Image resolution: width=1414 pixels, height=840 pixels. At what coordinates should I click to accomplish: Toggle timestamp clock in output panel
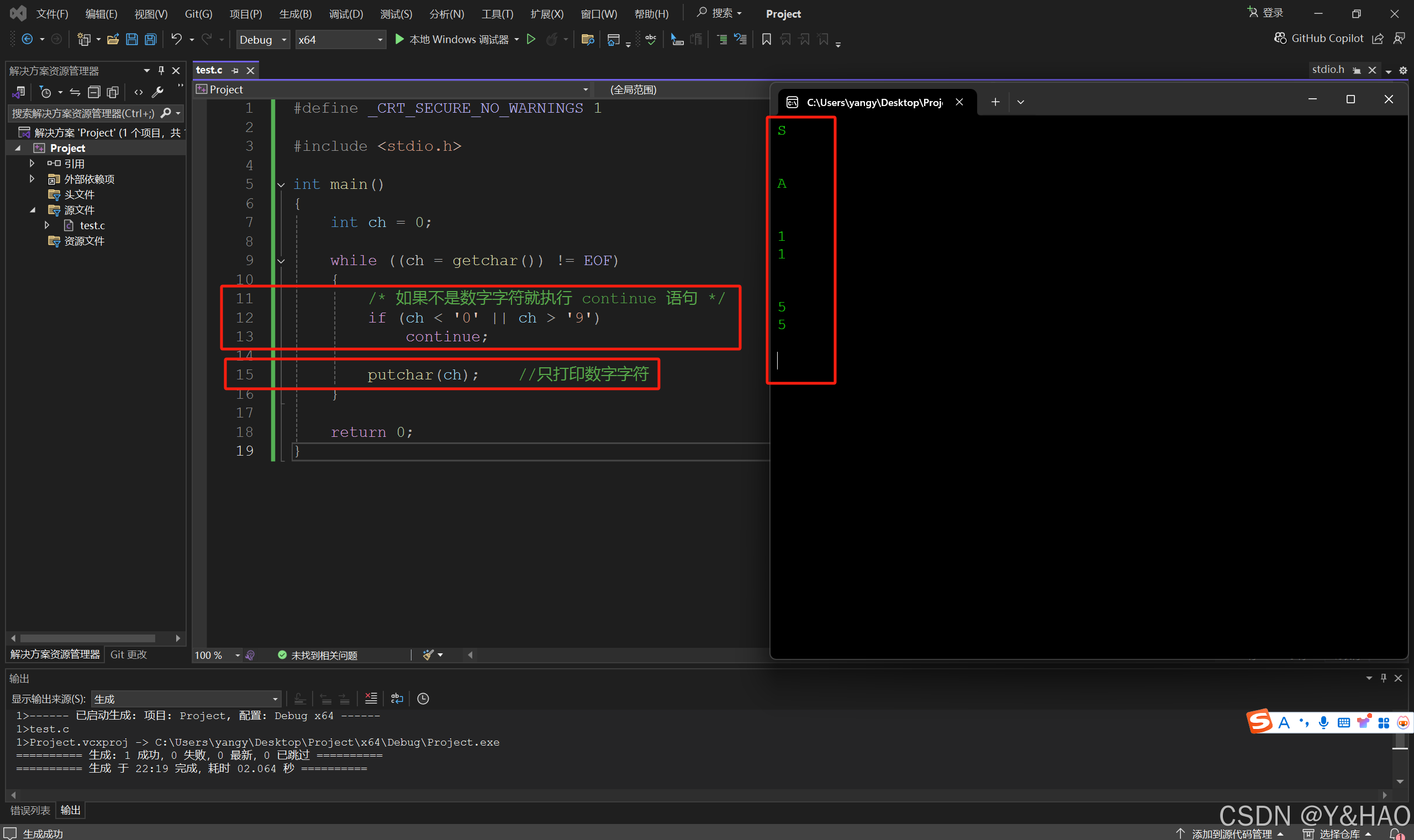tap(423, 699)
